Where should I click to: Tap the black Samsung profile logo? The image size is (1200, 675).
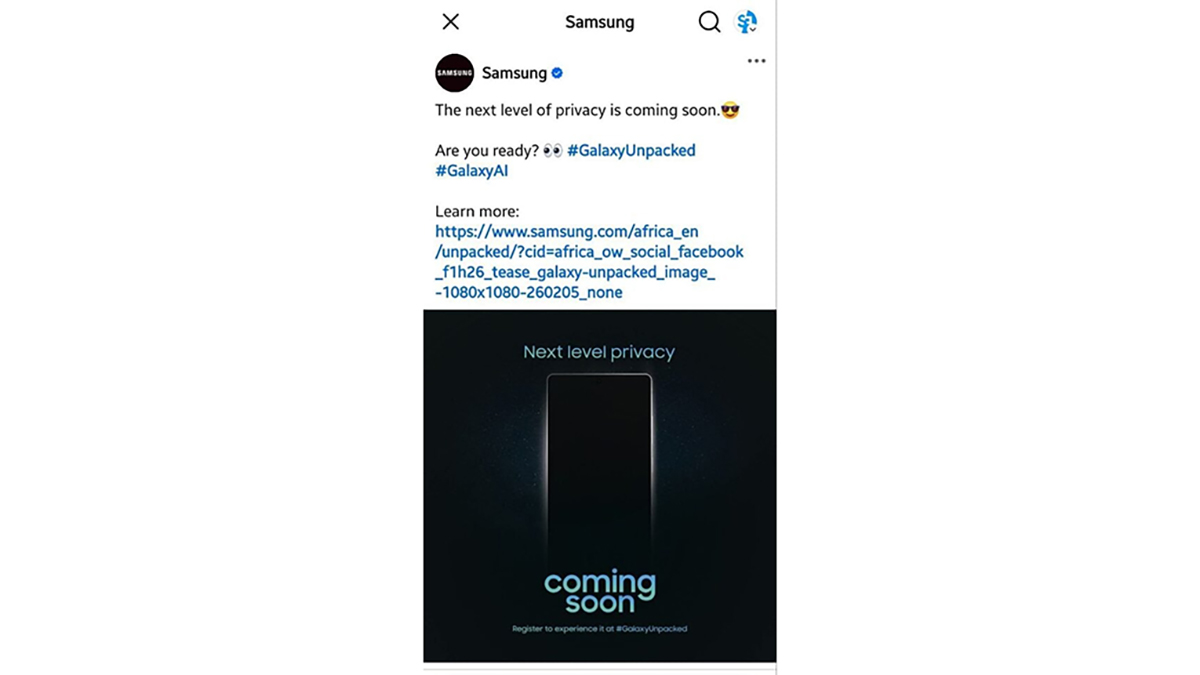tap(455, 73)
